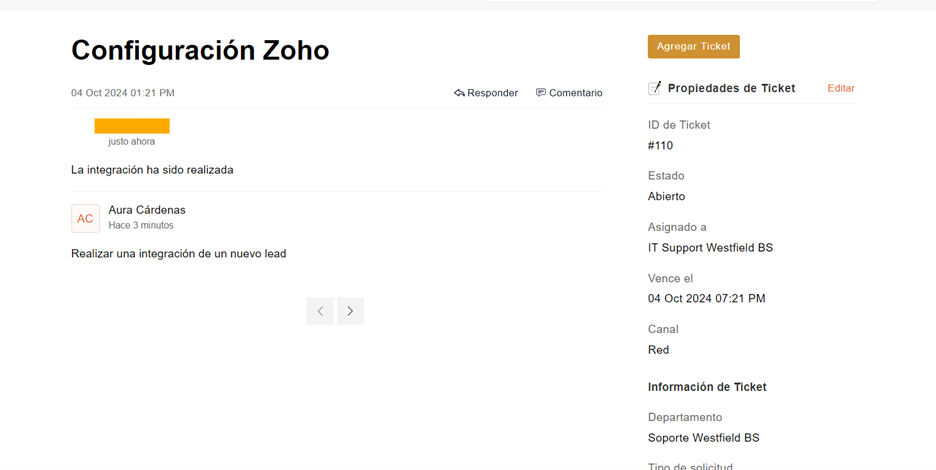Select the Configuración Zoho ticket title
The image size is (936, 470).
point(200,50)
